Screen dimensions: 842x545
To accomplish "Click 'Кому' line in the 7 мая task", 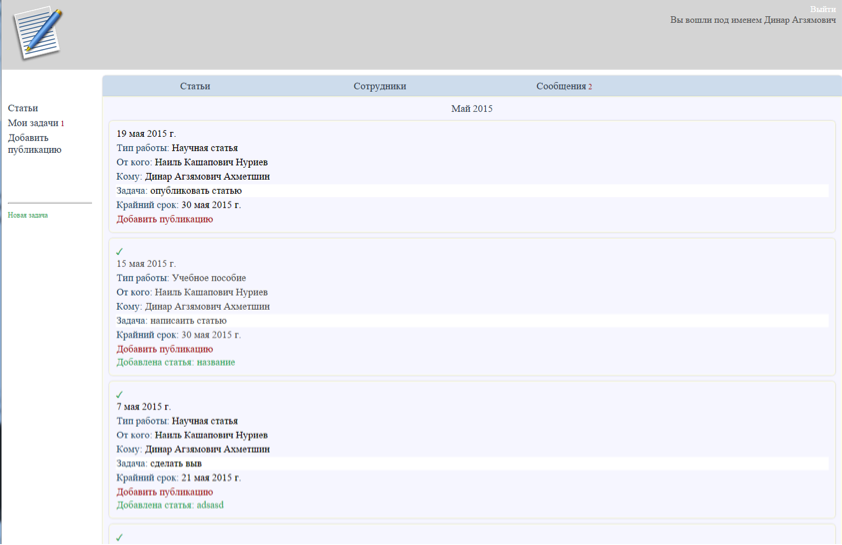I will point(193,449).
